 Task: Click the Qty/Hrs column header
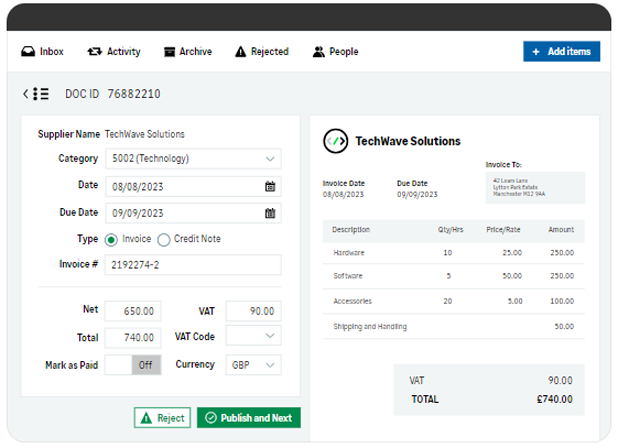[450, 230]
